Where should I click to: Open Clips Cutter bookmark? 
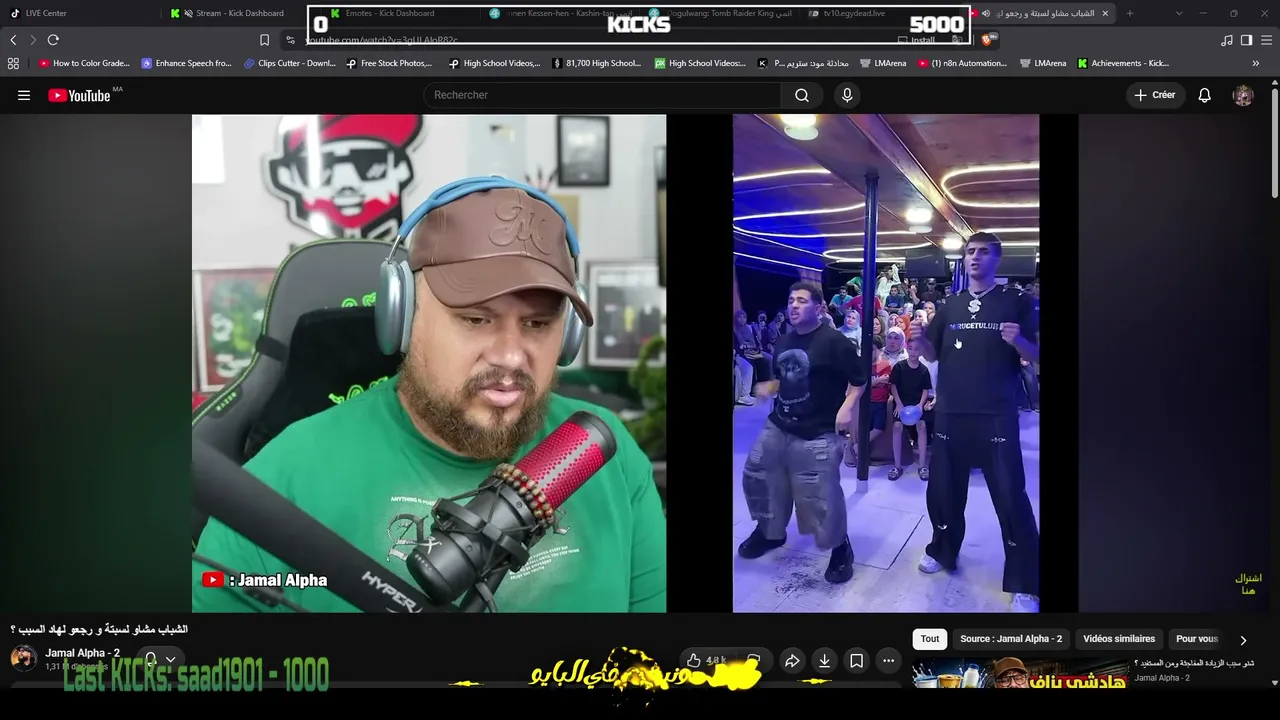pyautogui.click(x=290, y=63)
